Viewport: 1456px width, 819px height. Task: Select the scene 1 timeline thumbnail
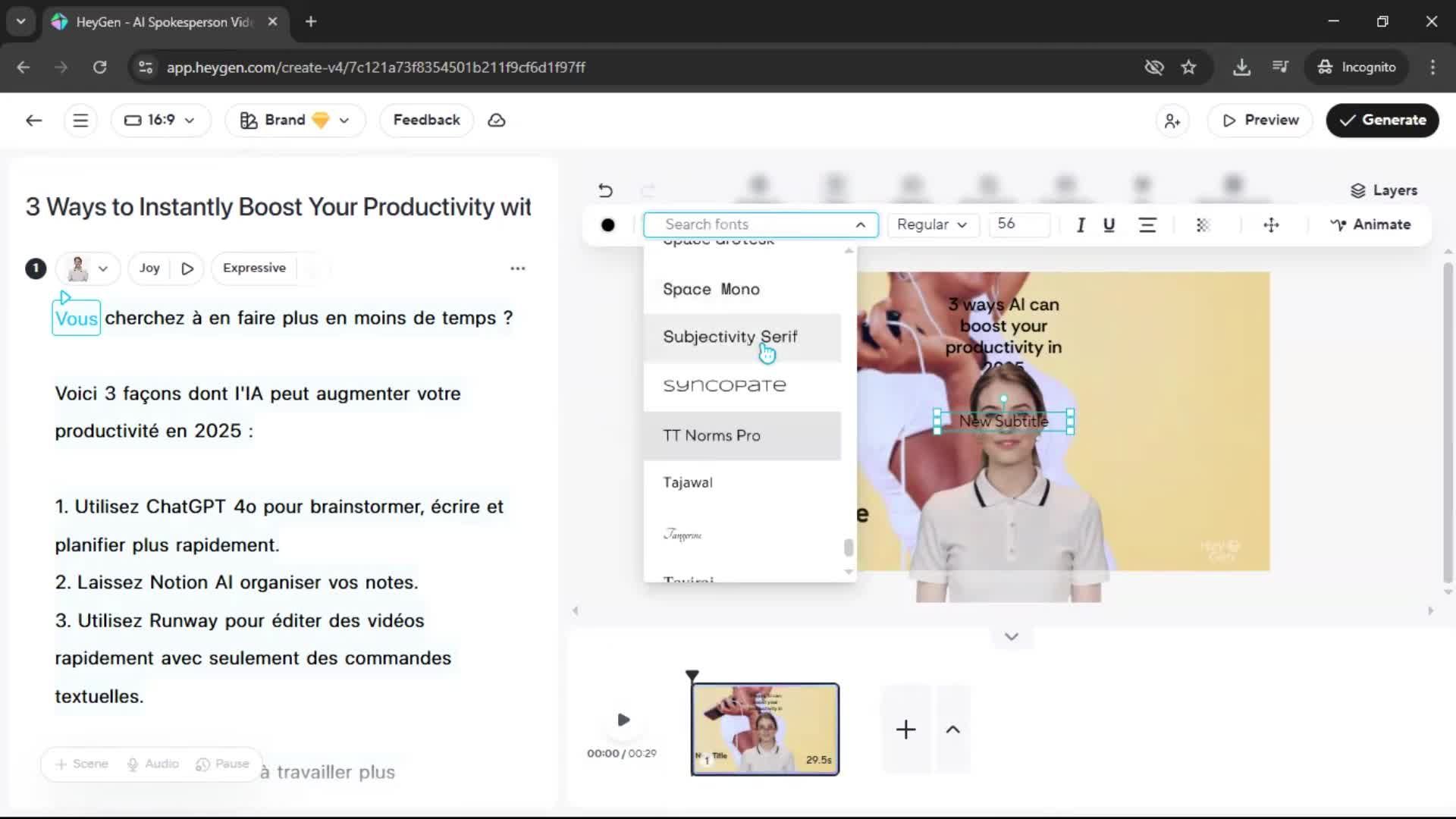pyautogui.click(x=764, y=729)
